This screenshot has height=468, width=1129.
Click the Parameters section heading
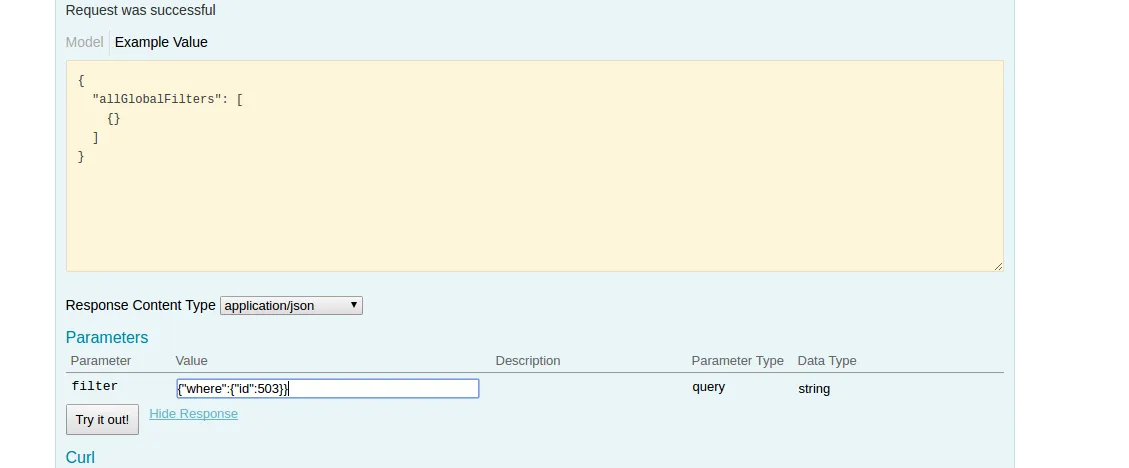click(107, 337)
